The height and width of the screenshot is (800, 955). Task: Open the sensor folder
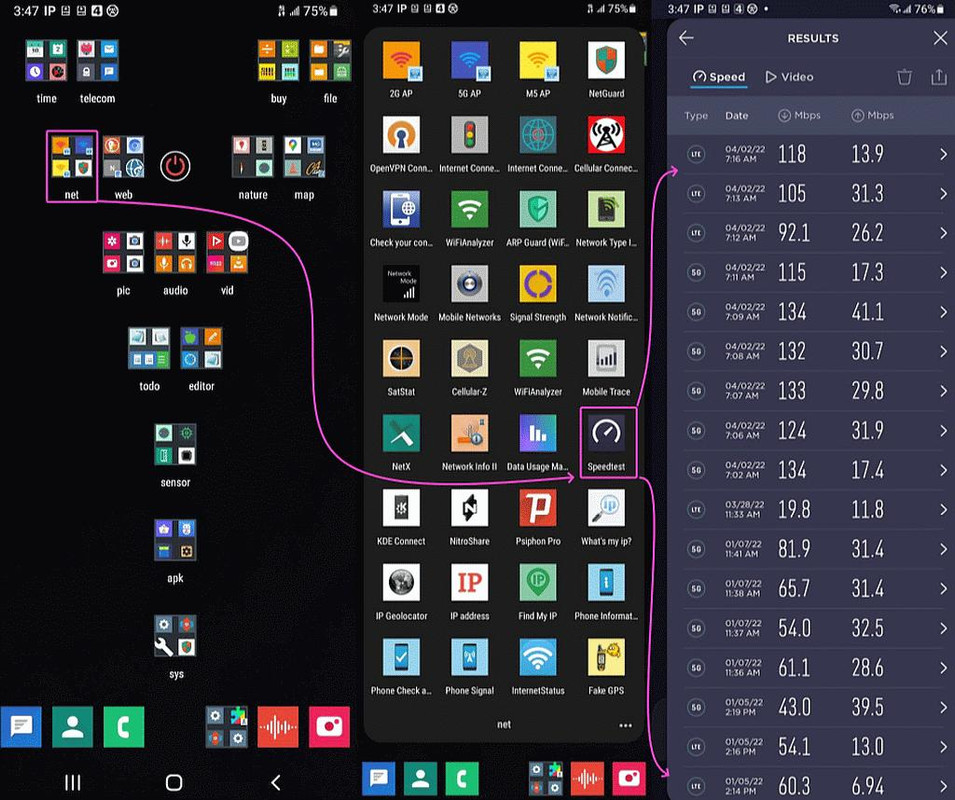click(175, 444)
